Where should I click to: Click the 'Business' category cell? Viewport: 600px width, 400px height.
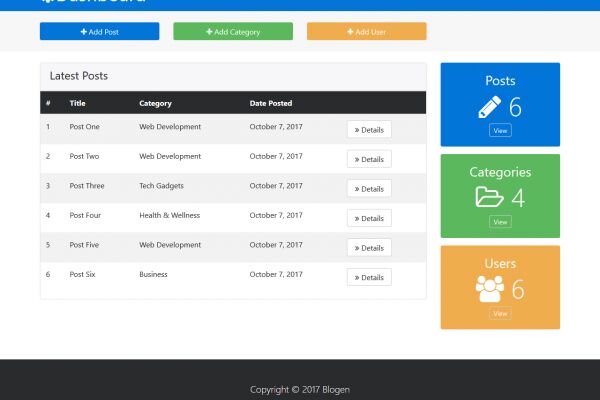(153, 274)
